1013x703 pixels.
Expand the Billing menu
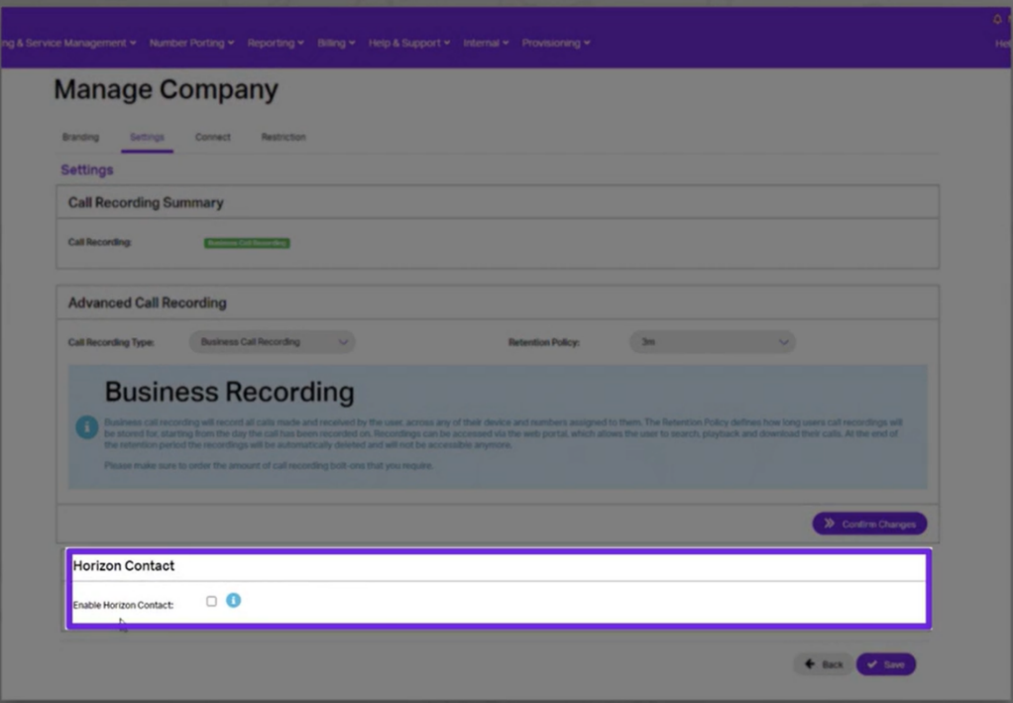pos(336,43)
